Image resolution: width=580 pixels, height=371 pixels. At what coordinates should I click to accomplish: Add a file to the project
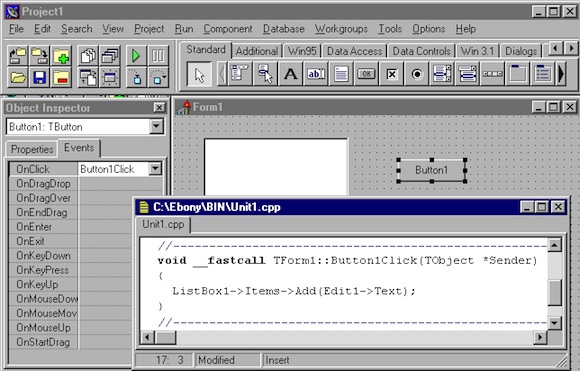coord(61,56)
